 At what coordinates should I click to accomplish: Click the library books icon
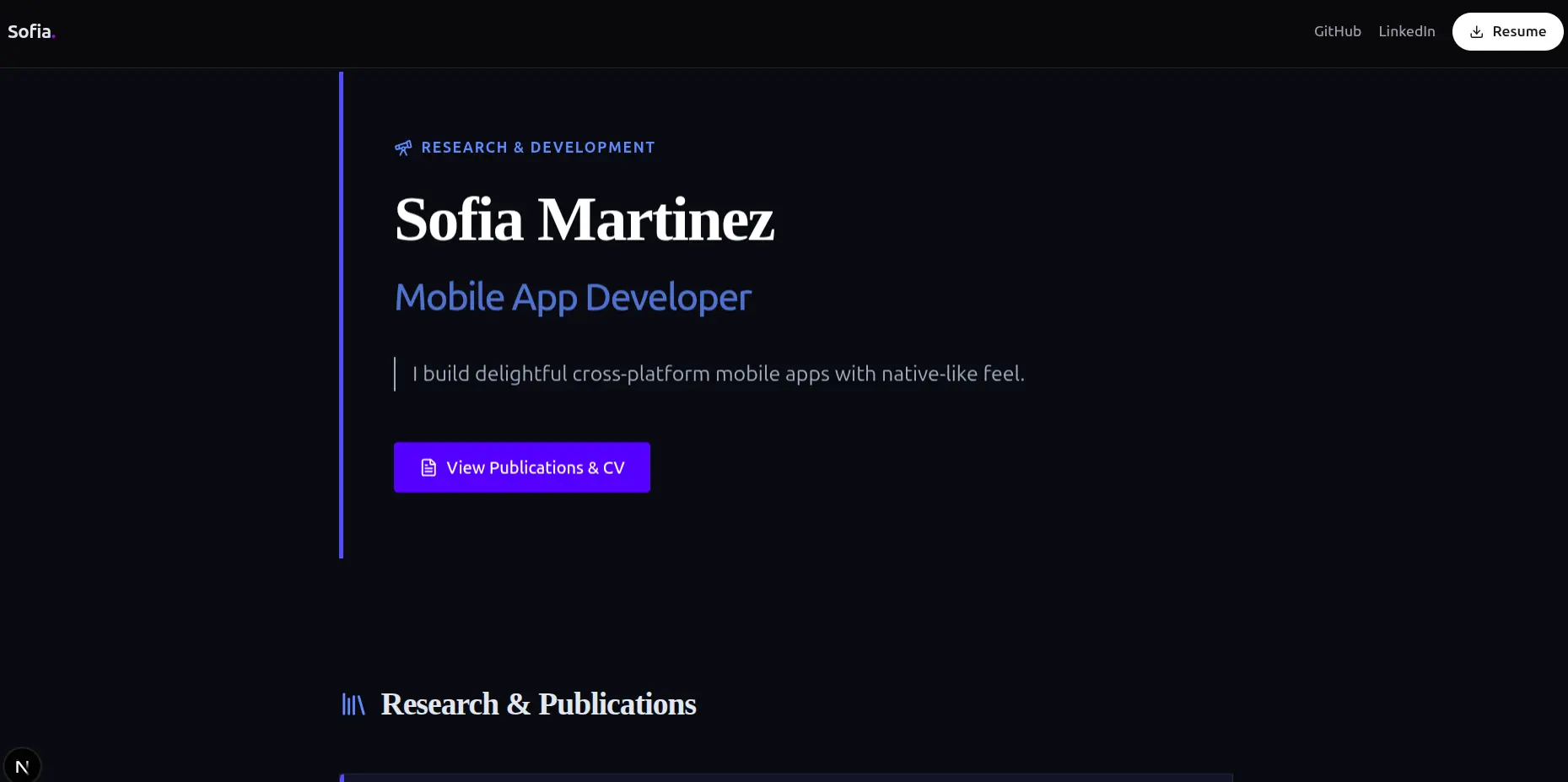coord(353,704)
